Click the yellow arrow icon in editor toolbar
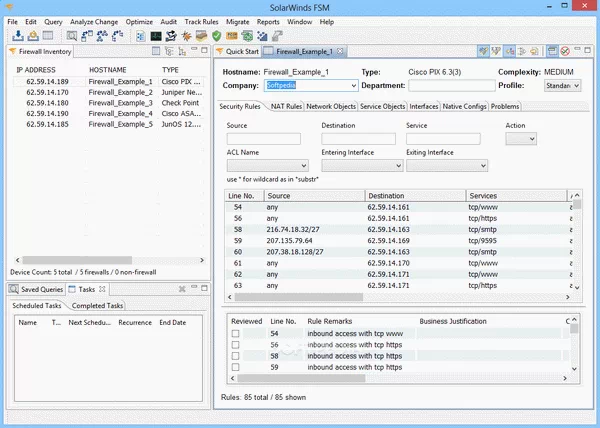This screenshot has height=428, width=600. [535, 51]
